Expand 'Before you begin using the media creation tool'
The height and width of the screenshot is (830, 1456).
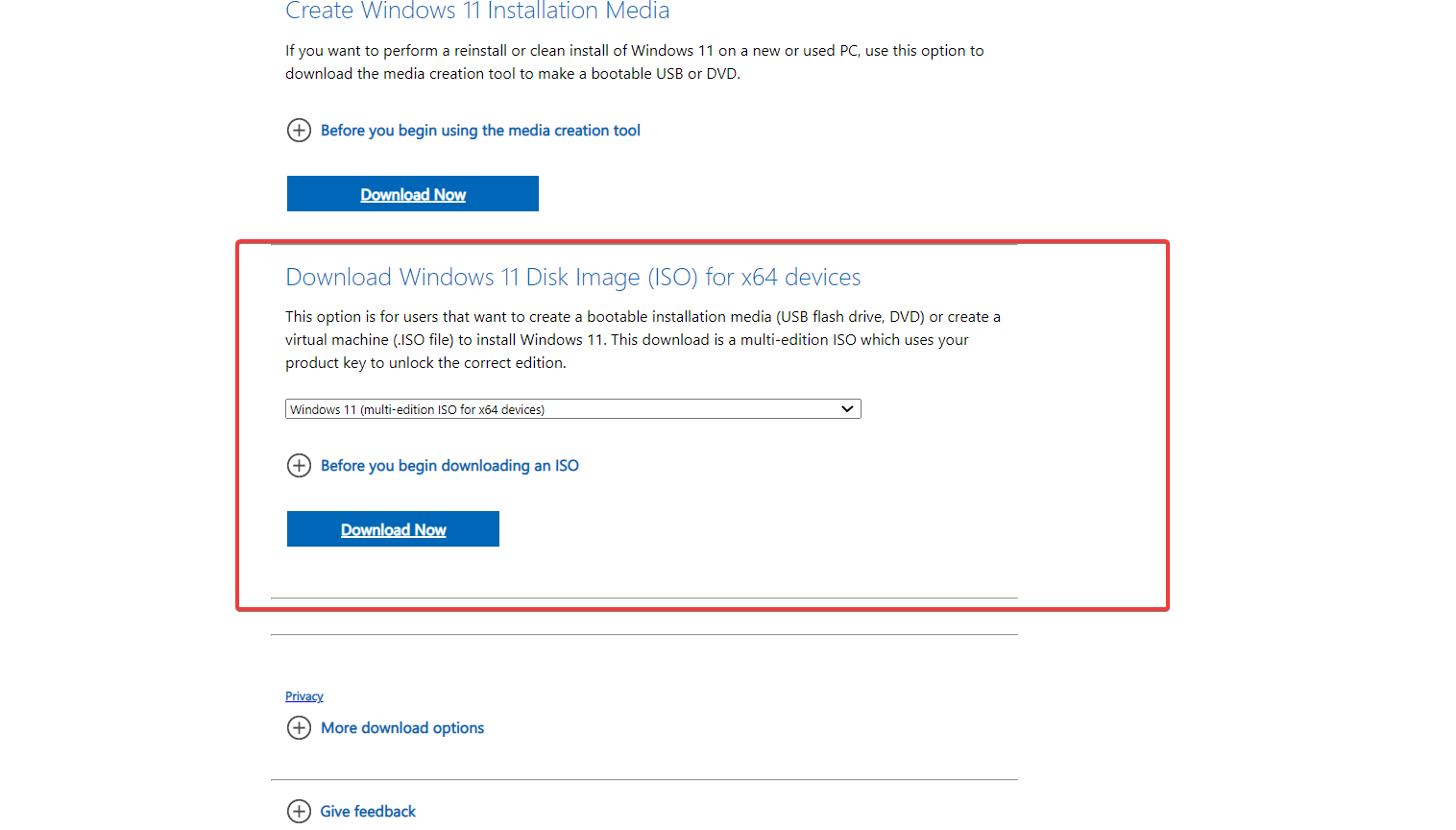[480, 131]
